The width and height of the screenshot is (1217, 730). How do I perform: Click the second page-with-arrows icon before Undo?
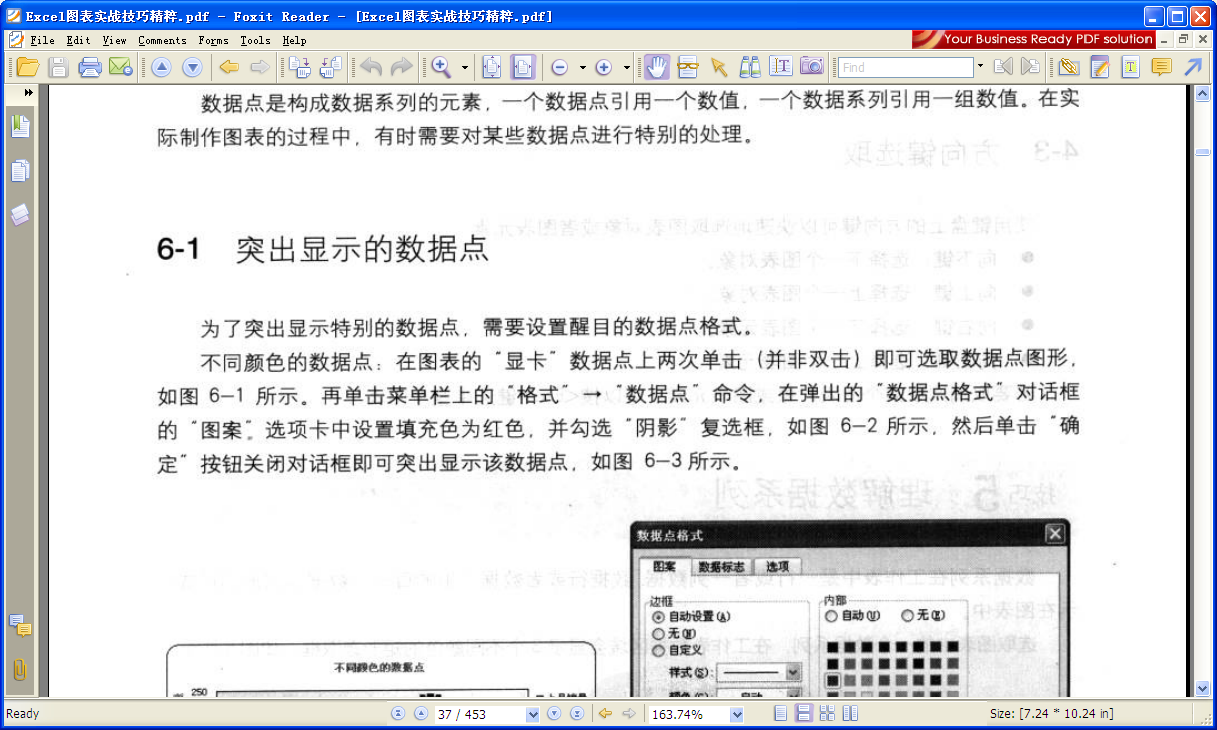[331, 67]
